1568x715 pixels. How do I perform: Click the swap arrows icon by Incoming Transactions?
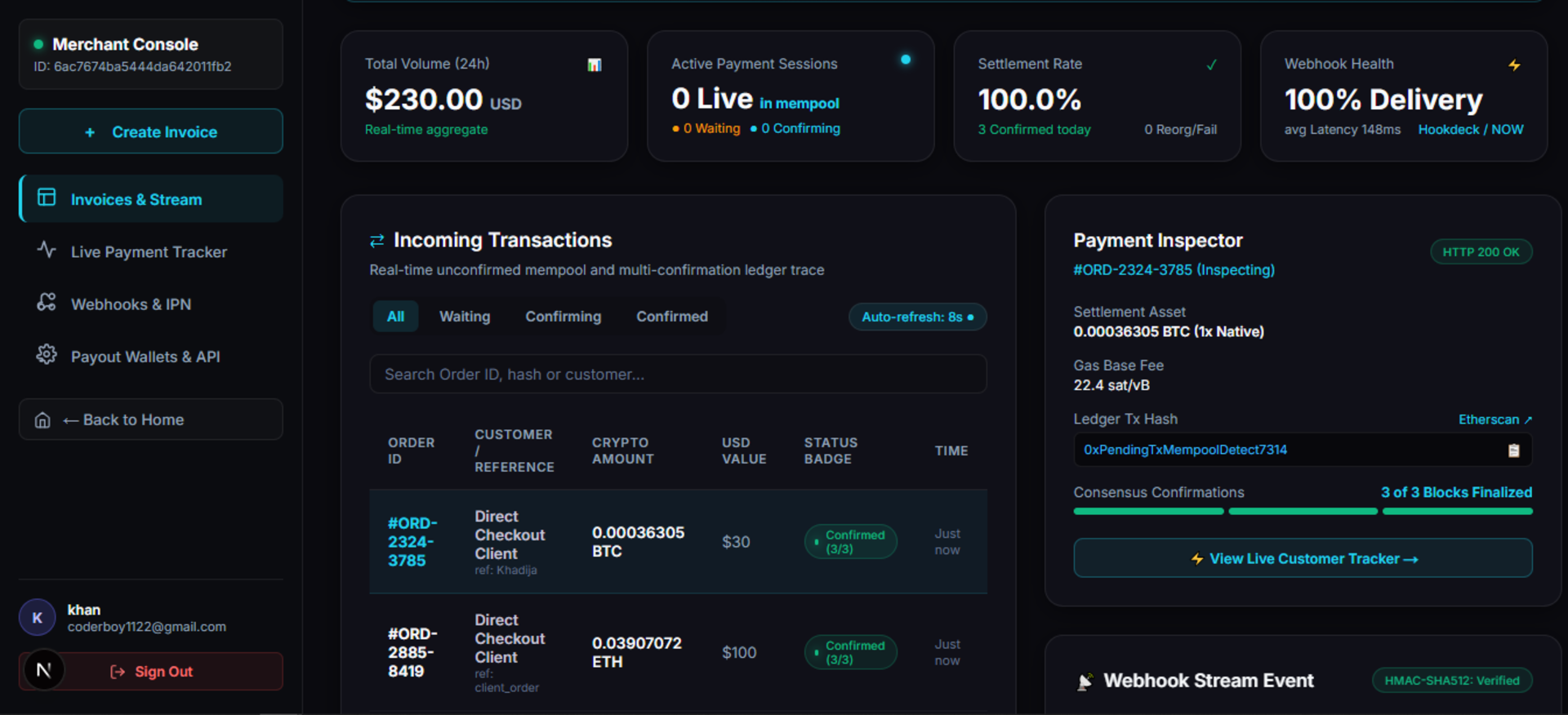(376, 241)
